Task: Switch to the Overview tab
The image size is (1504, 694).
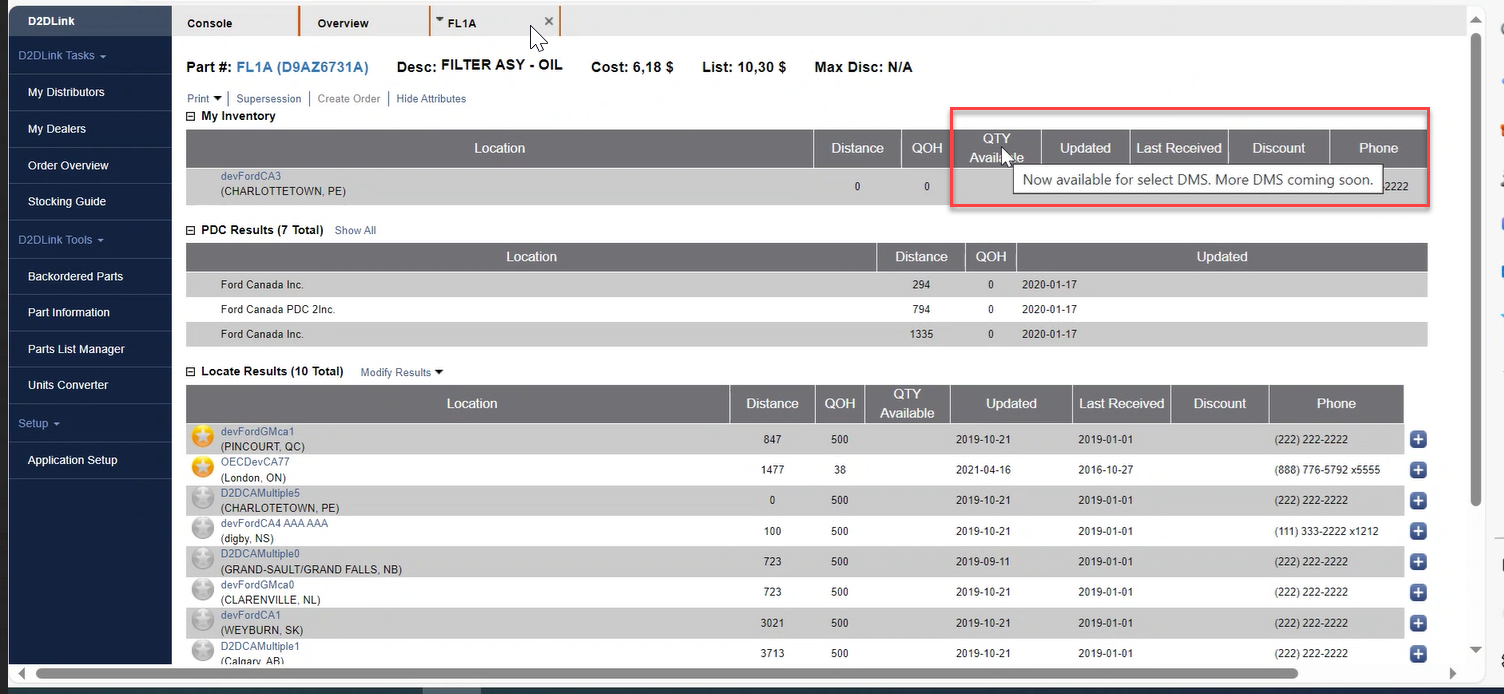Action: coord(343,23)
